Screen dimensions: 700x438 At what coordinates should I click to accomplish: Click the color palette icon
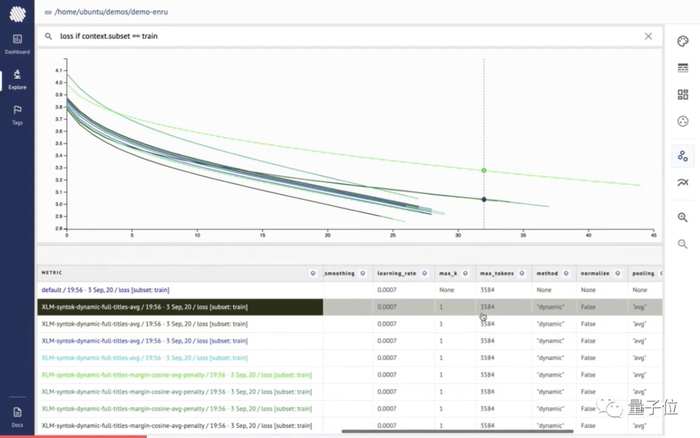[x=683, y=42]
